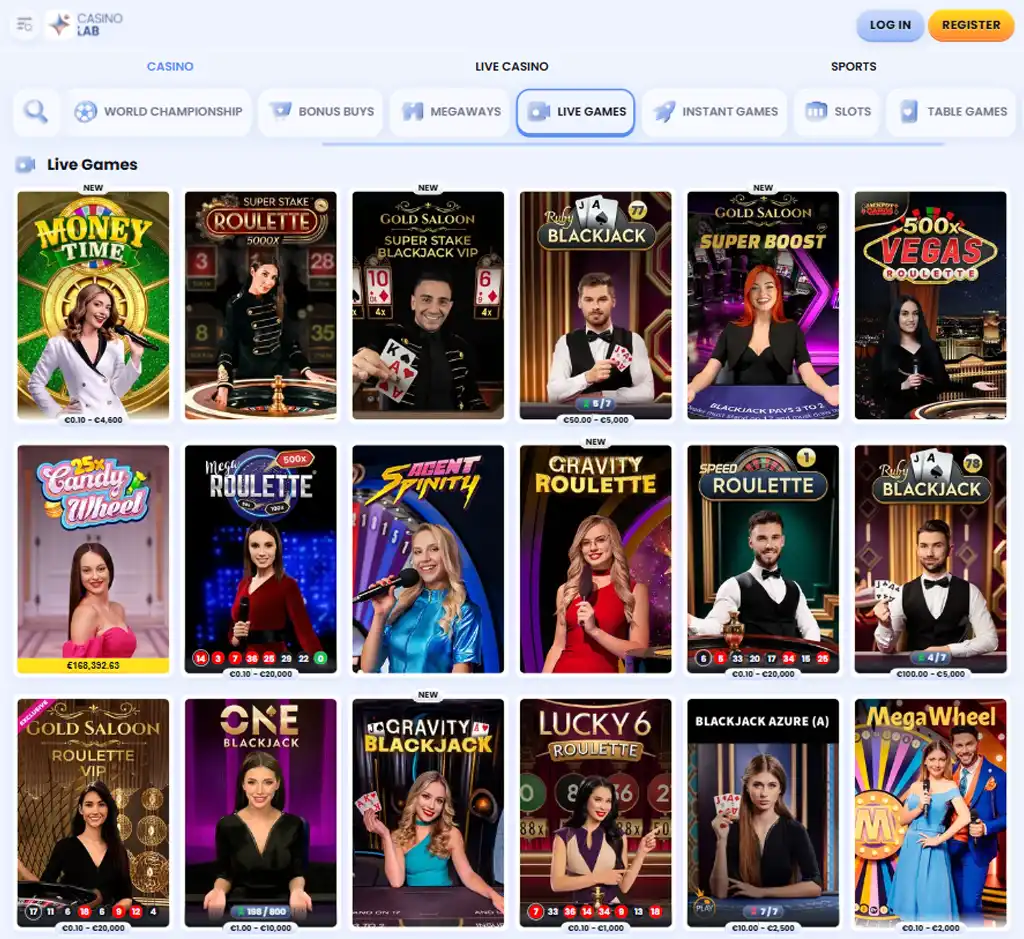
Task: Open Agent Spinity game
Action: (428, 558)
